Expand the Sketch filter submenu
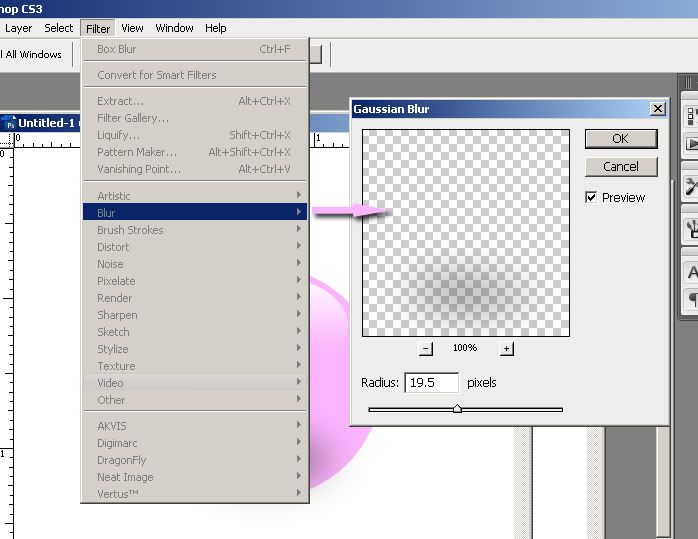 click(x=195, y=332)
